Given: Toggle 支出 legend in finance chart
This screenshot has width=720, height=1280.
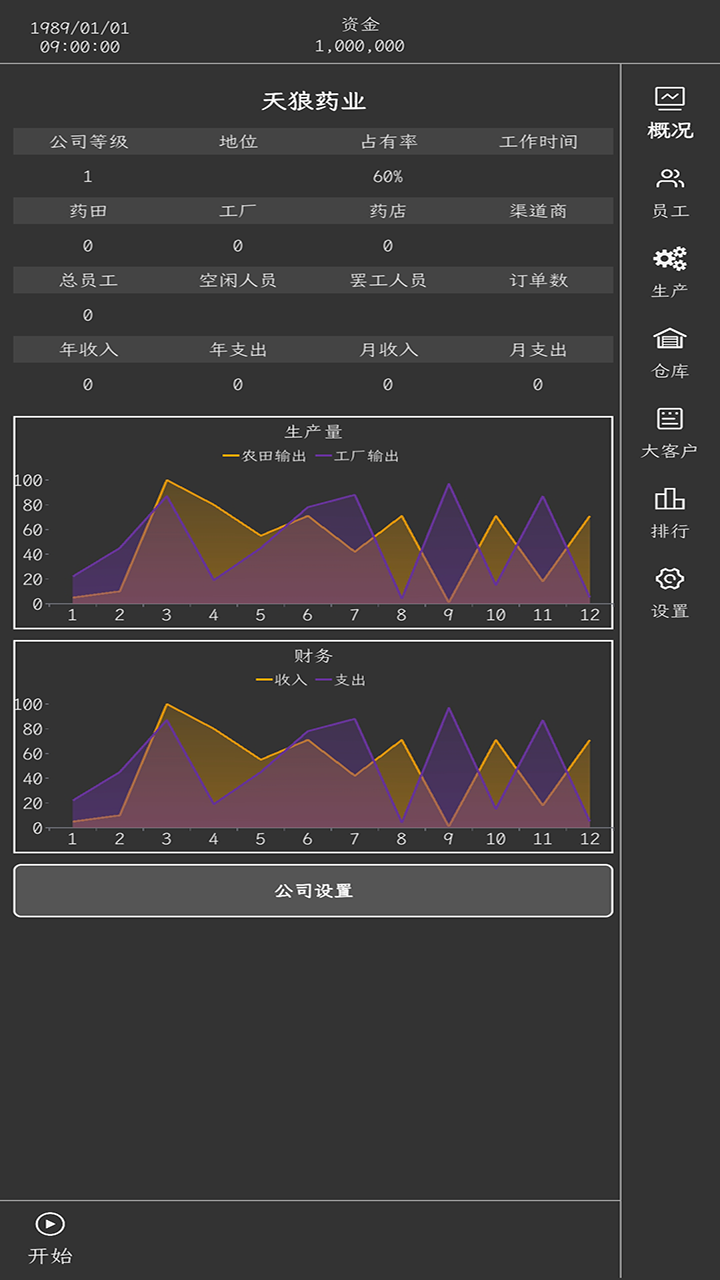Looking at the screenshot, I should pyautogui.click(x=341, y=680).
